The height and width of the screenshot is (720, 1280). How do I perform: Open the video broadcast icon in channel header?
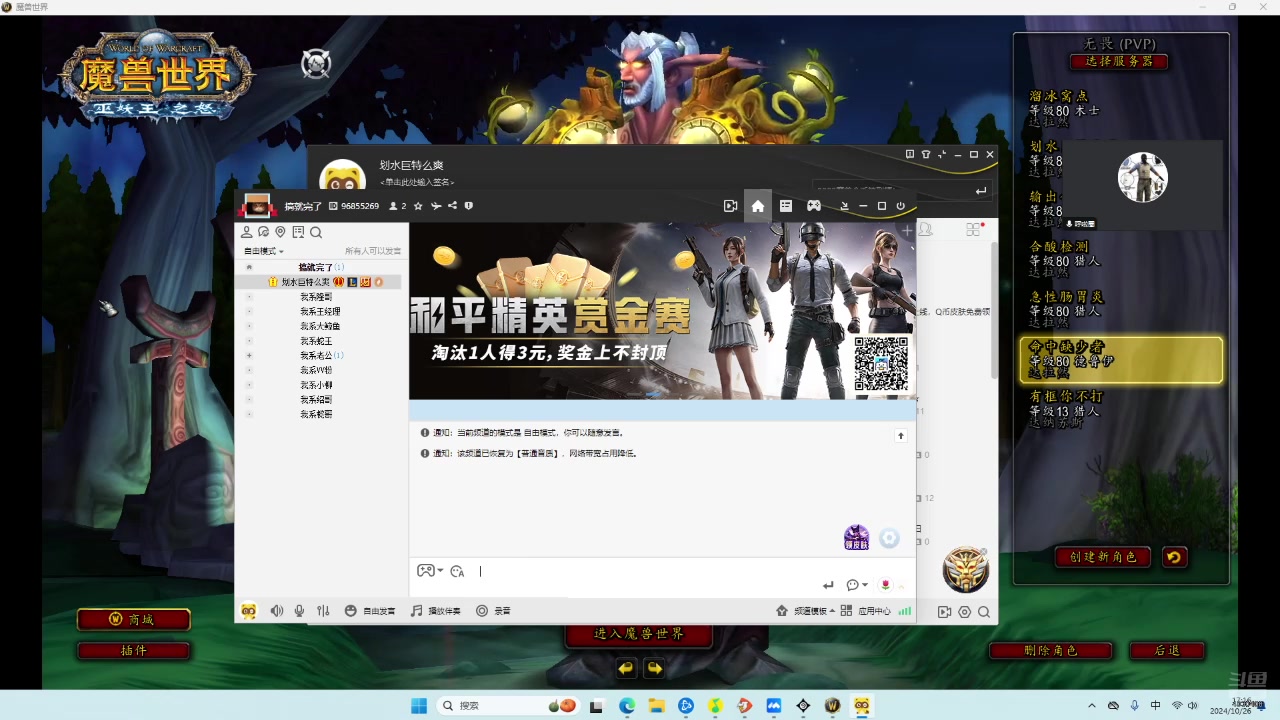(x=731, y=206)
